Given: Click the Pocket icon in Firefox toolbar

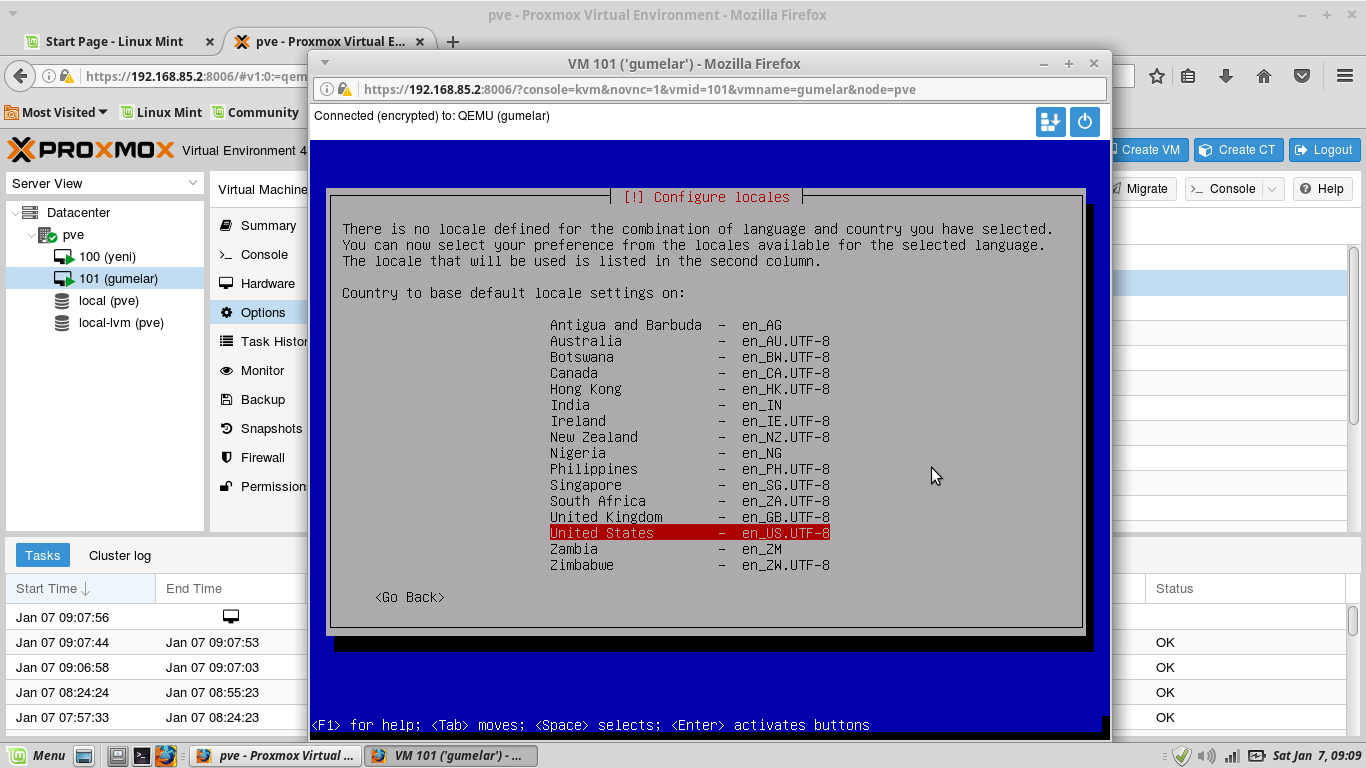Looking at the screenshot, I should click(1302, 76).
